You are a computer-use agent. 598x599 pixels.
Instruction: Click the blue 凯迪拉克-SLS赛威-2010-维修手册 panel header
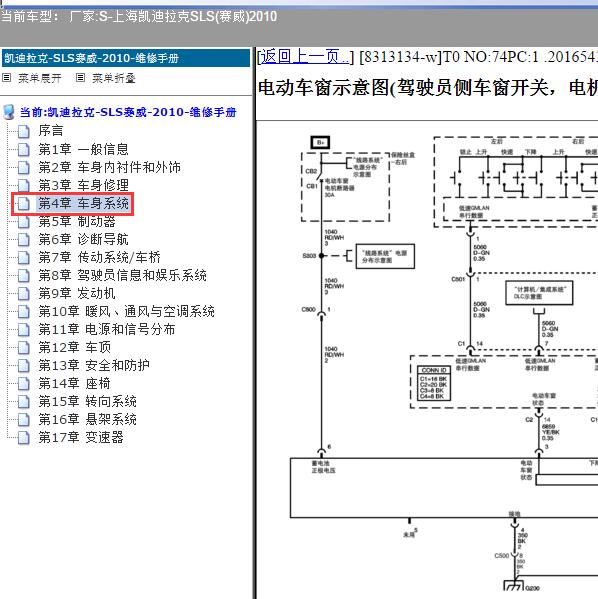(x=126, y=58)
